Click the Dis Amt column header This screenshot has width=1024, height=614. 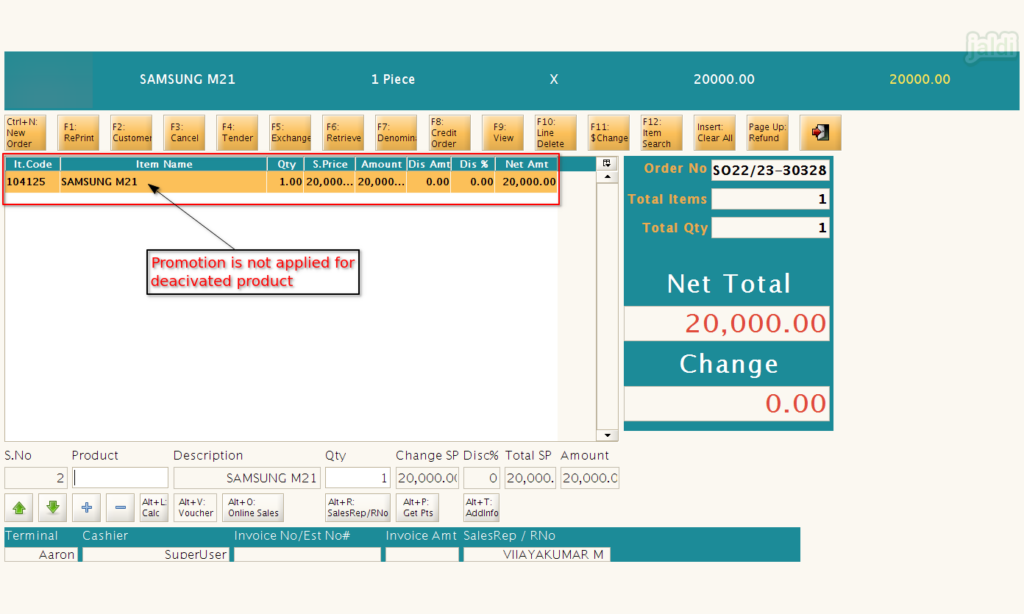(x=429, y=164)
